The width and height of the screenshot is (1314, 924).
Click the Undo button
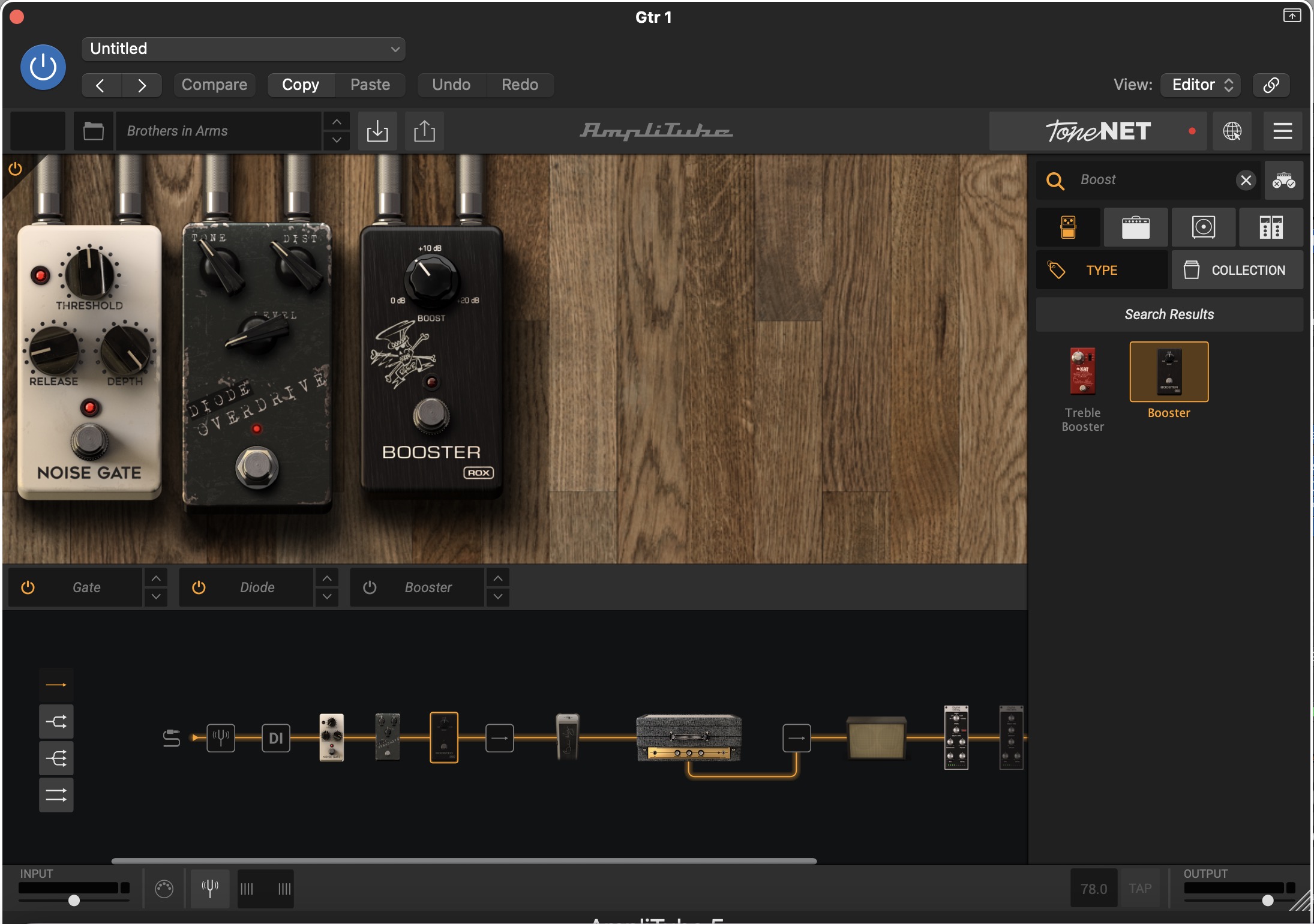click(x=451, y=85)
